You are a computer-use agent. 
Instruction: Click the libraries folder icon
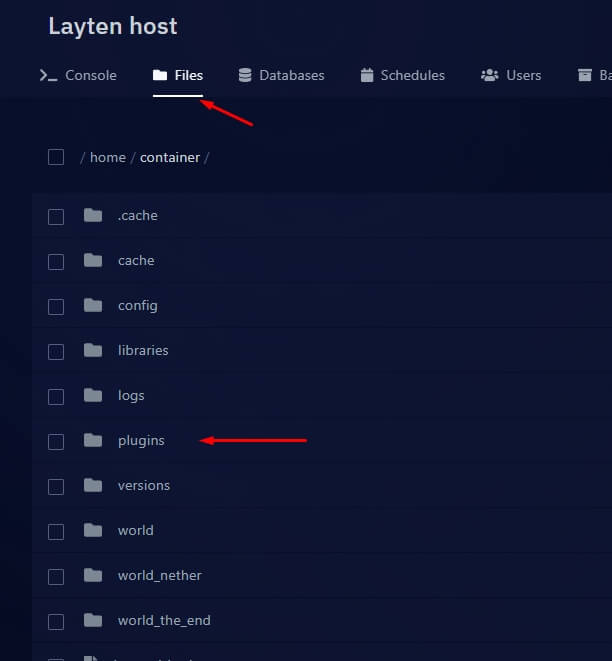(x=93, y=350)
